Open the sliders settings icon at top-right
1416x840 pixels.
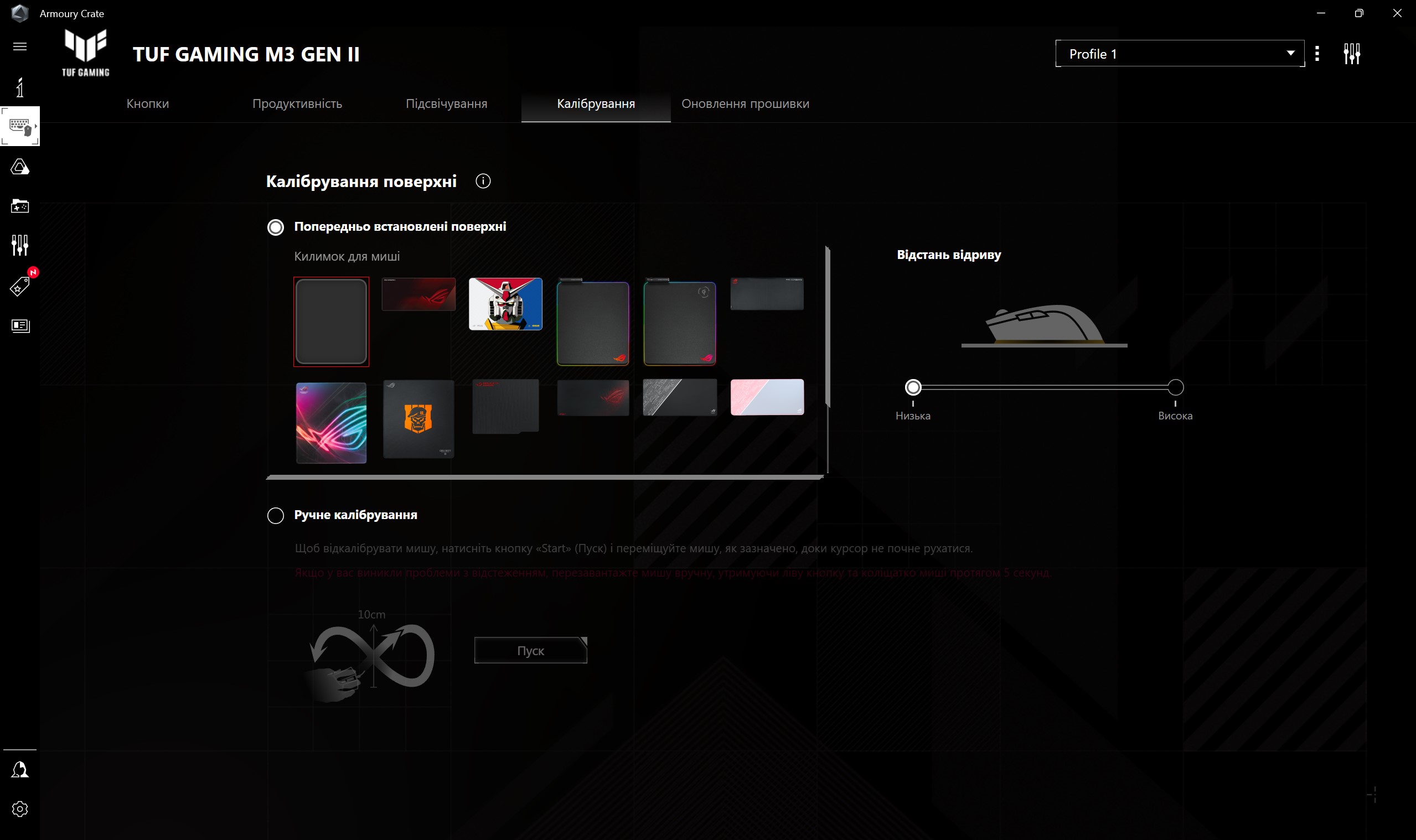[x=1351, y=54]
